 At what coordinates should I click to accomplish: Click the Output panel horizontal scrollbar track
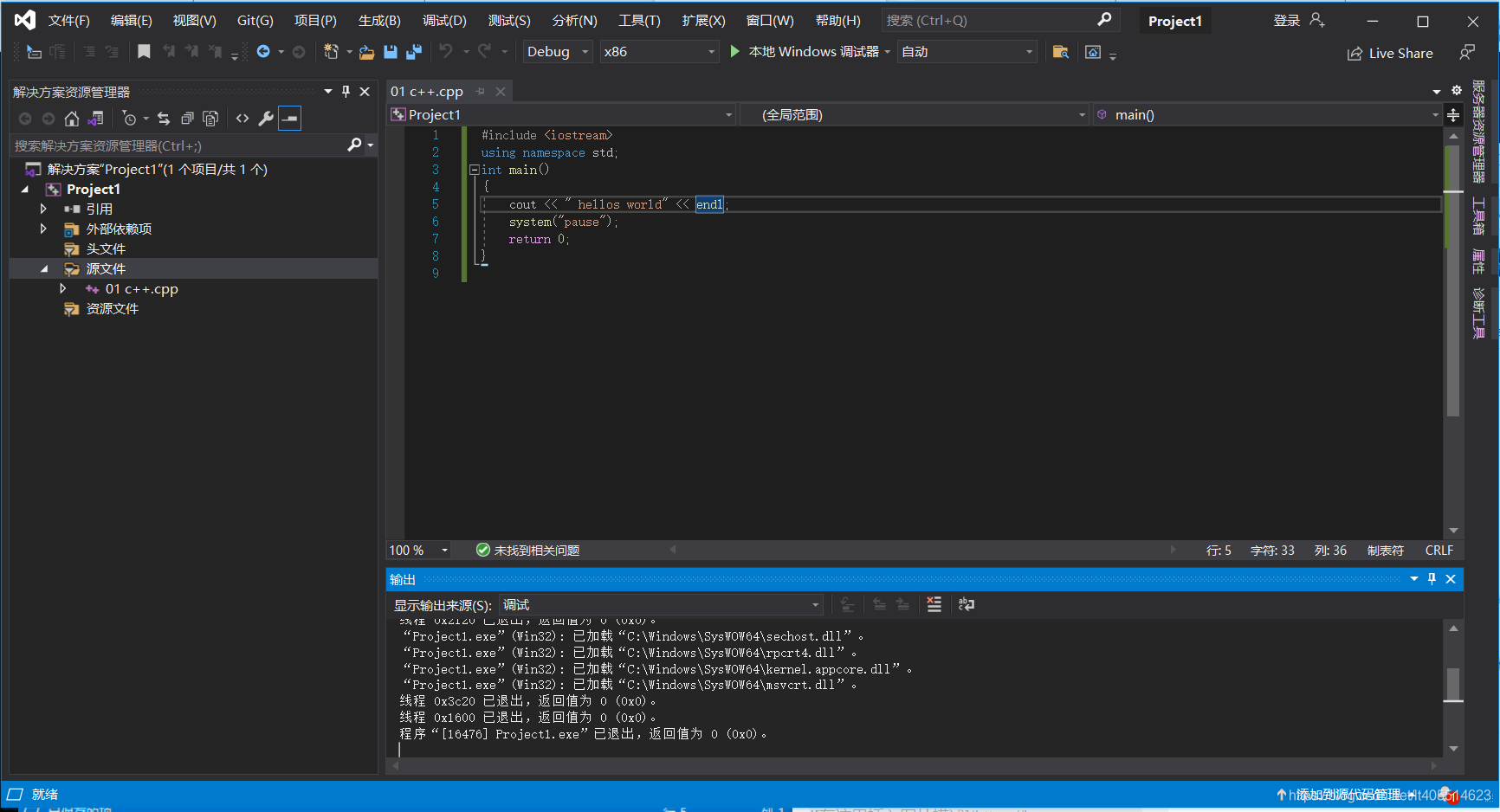click(916, 766)
